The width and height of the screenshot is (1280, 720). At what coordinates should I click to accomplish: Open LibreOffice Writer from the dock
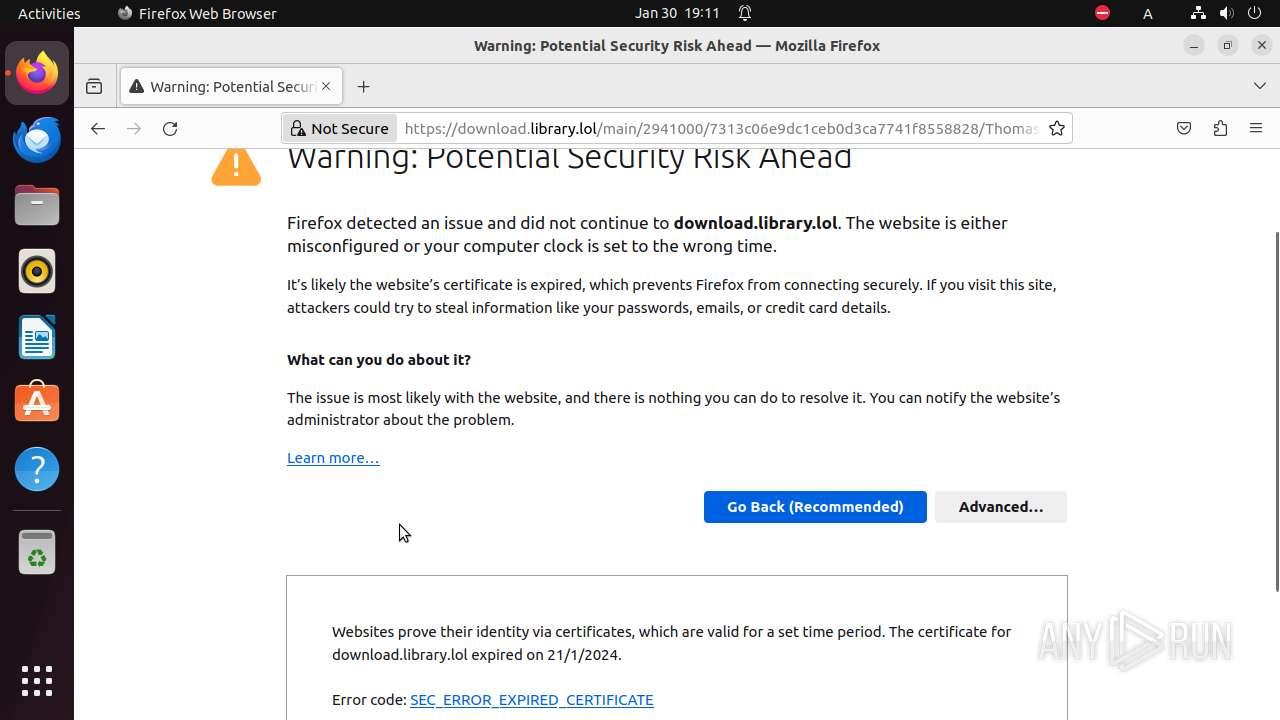pos(37,337)
